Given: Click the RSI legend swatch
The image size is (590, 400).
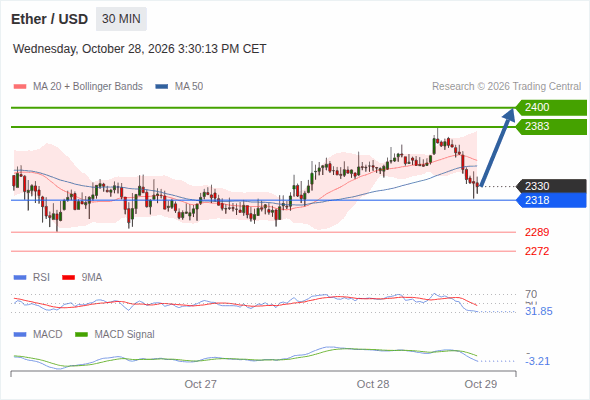Looking at the screenshot, I should [x=20, y=278].
